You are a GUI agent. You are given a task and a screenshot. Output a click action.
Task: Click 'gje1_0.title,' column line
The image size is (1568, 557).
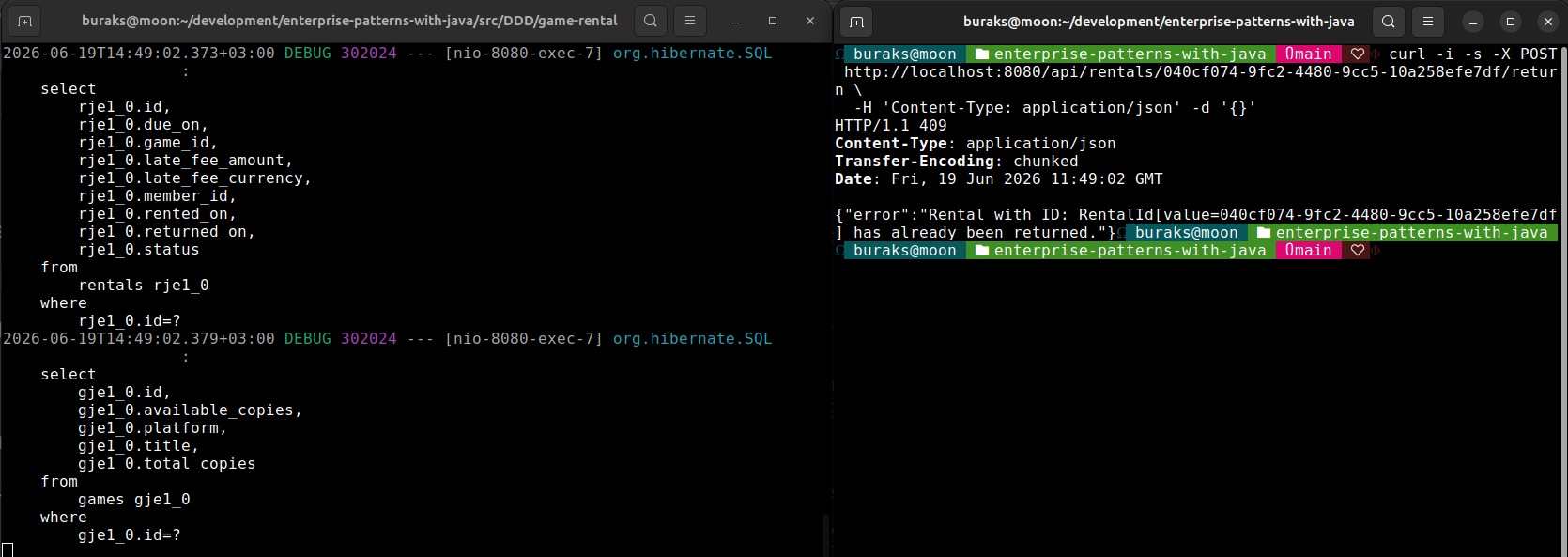(x=139, y=445)
